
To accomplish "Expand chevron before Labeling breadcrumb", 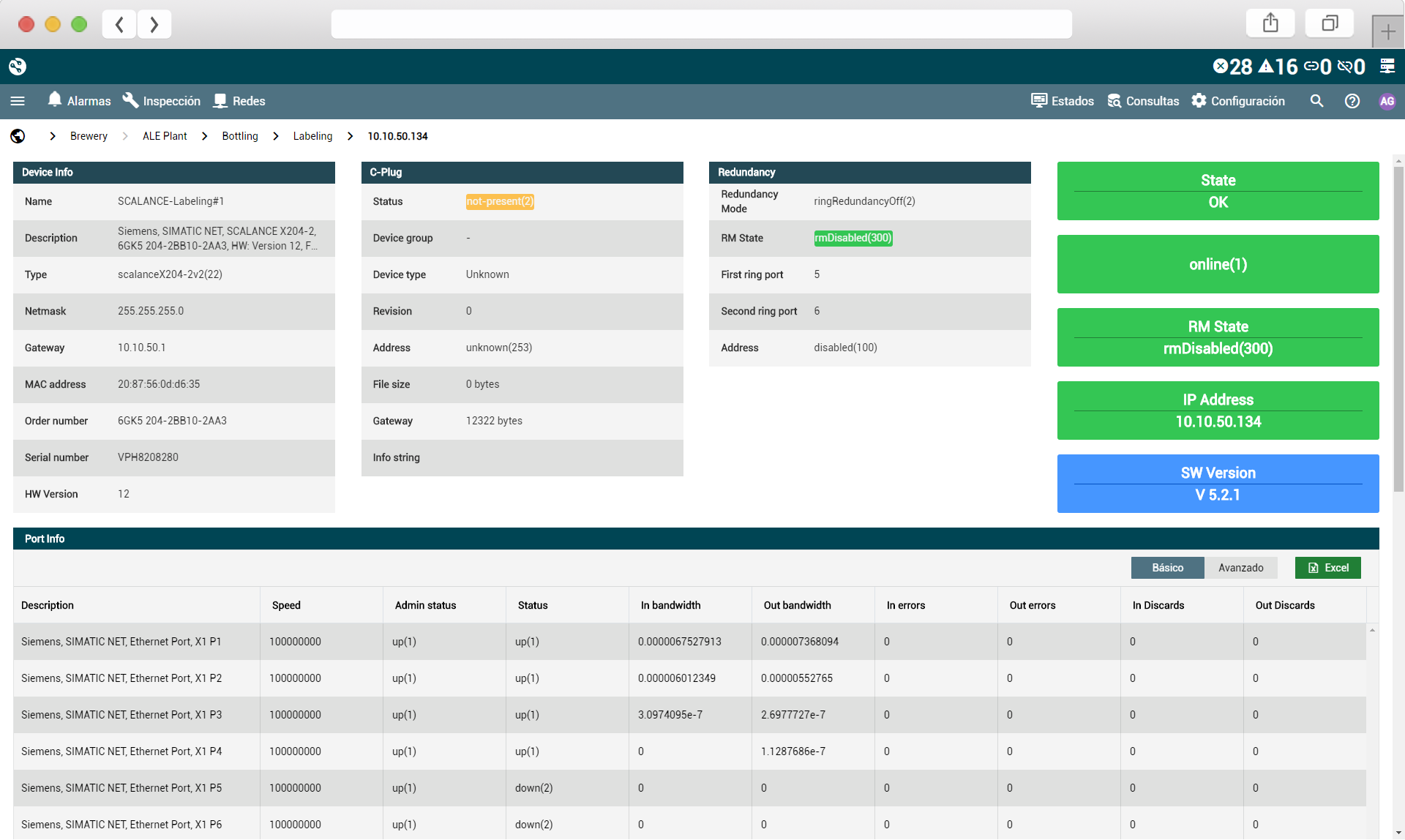I will (x=276, y=136).
